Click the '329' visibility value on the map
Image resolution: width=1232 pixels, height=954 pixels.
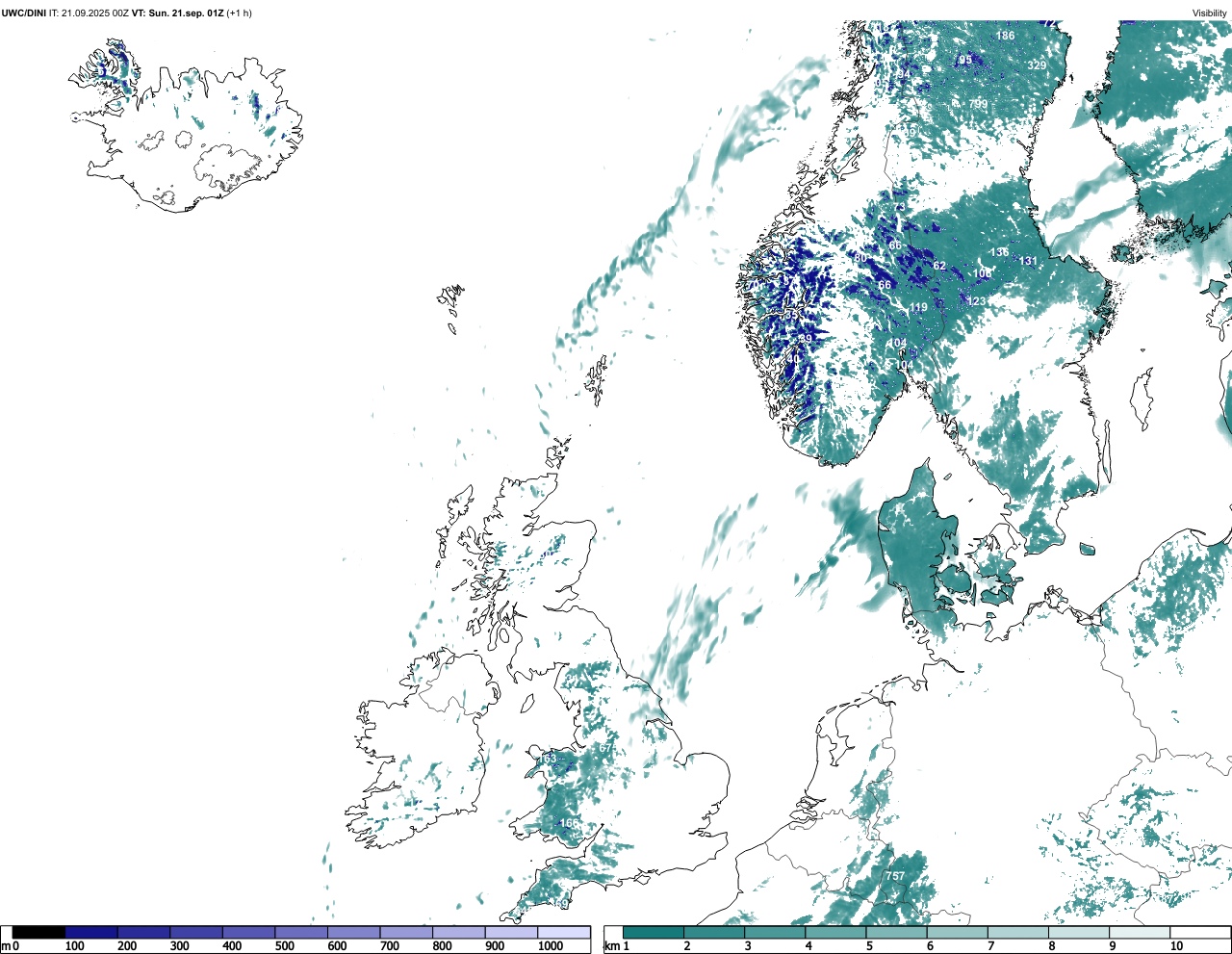(1036, 65)
